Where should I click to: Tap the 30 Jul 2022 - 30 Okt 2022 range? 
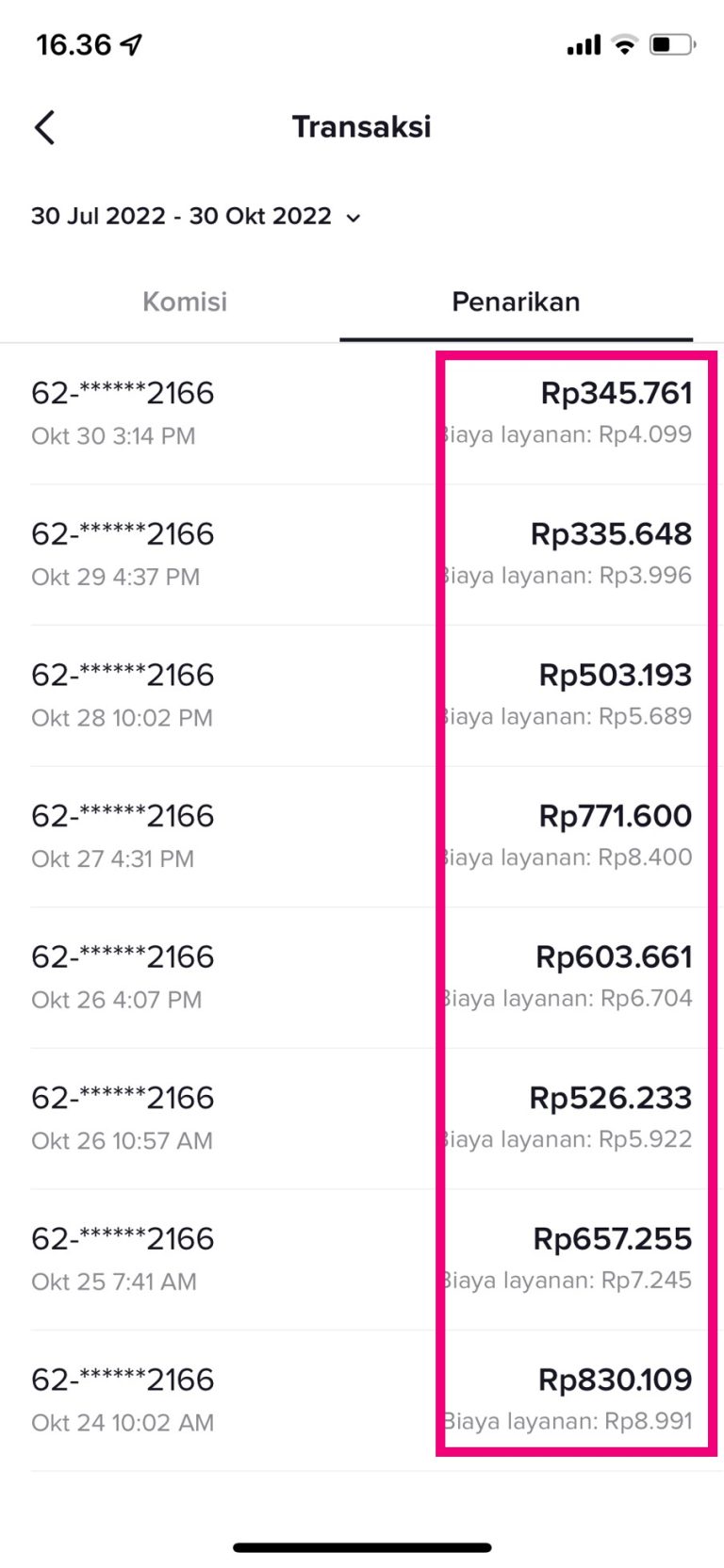pos(181,217)
